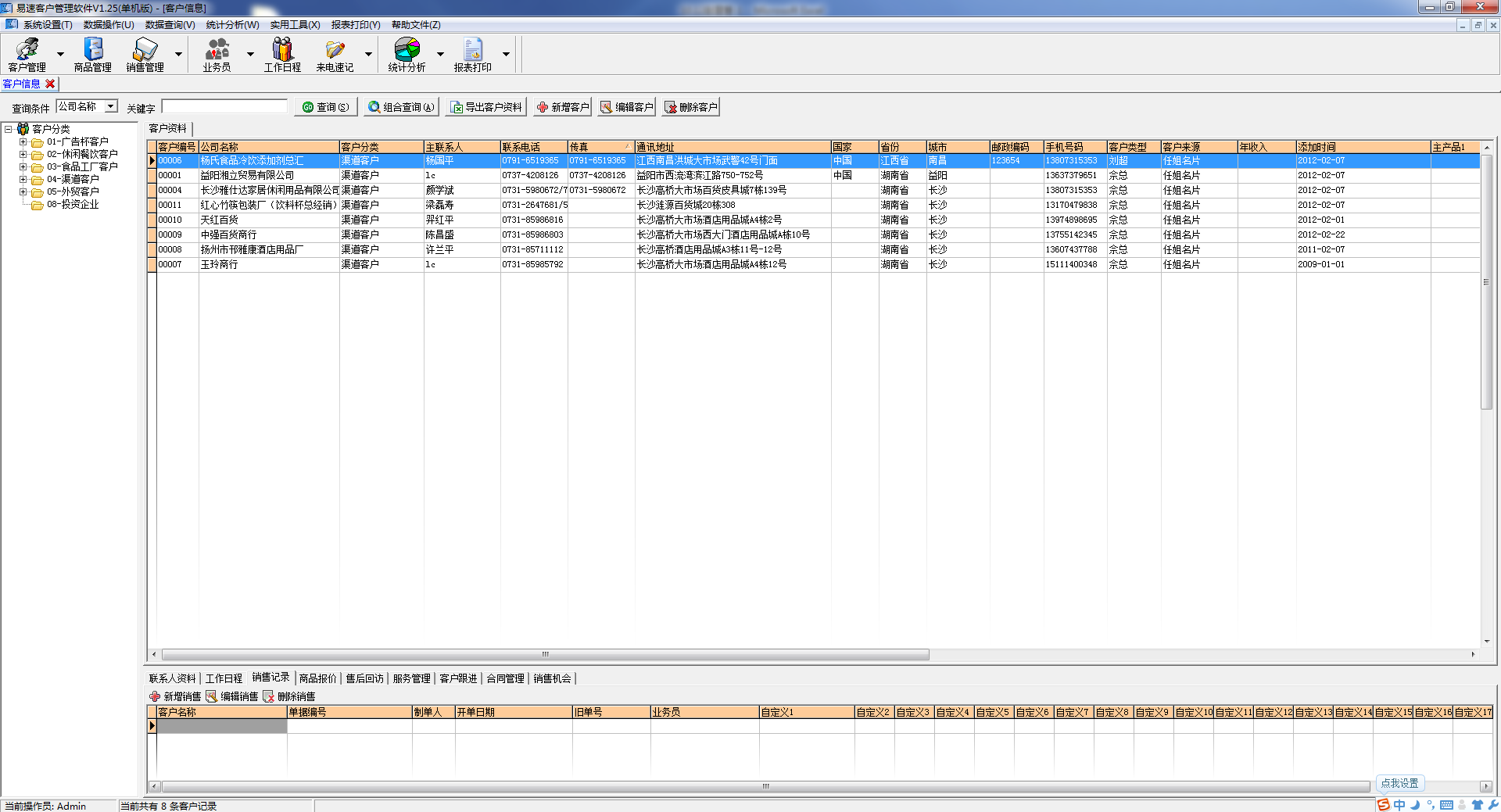Screen dimensions: 1501x812
Task: Open dropdown arrow beside 客户管理
Action: click(x=60, y=55)
